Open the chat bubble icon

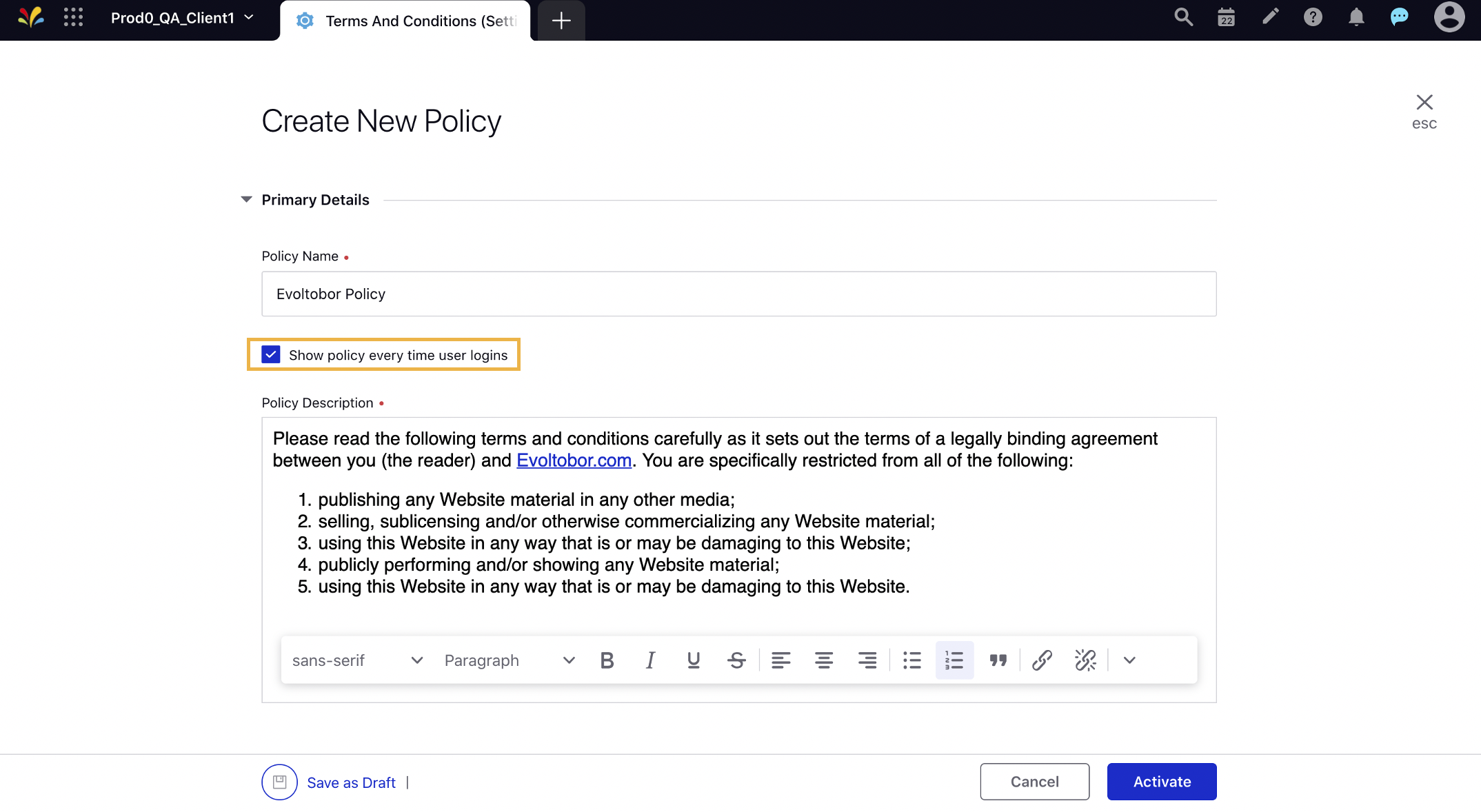click(1399, 17)
